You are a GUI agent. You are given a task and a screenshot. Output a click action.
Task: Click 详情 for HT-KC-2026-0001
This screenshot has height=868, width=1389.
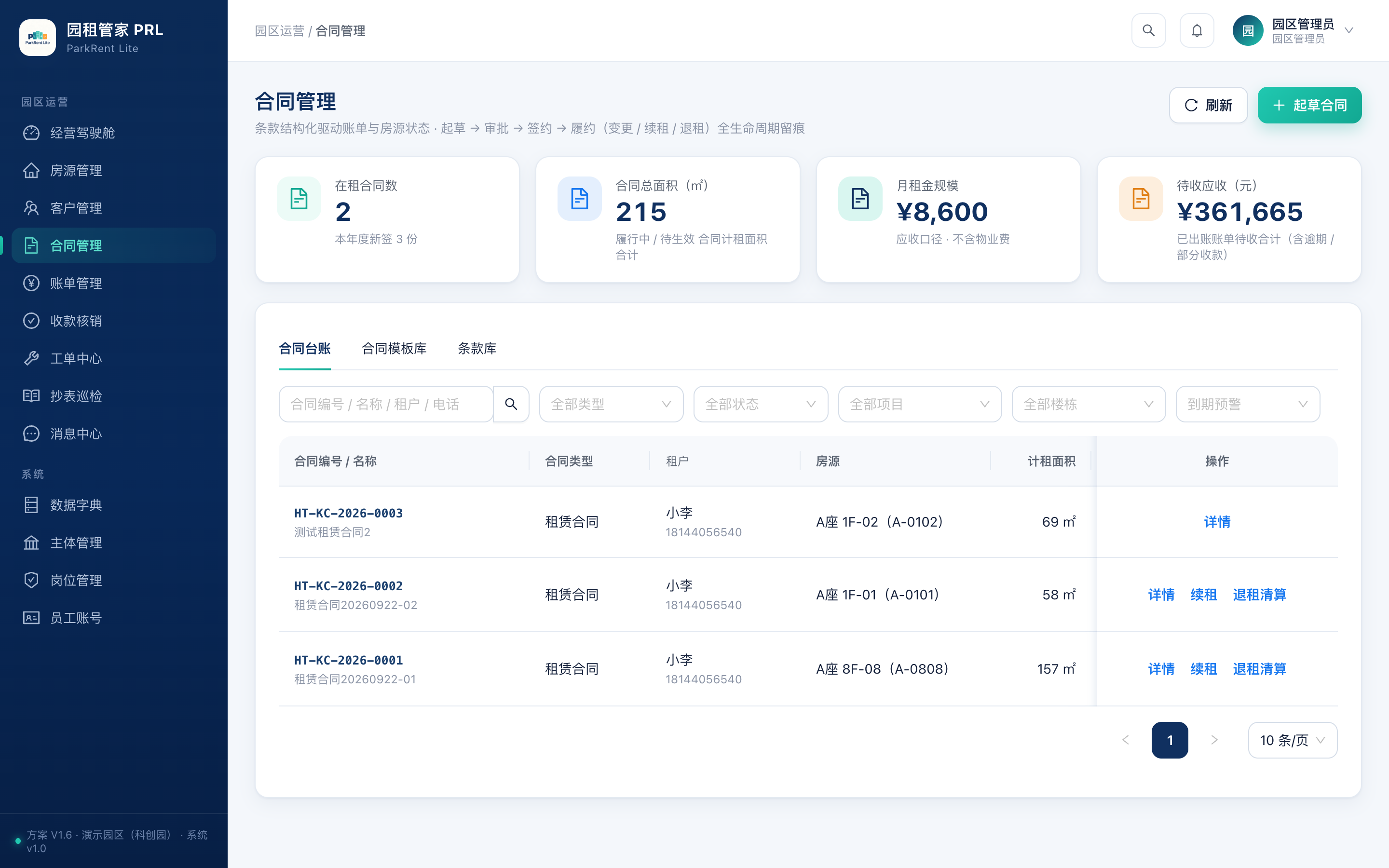(x=1161, y=669)
